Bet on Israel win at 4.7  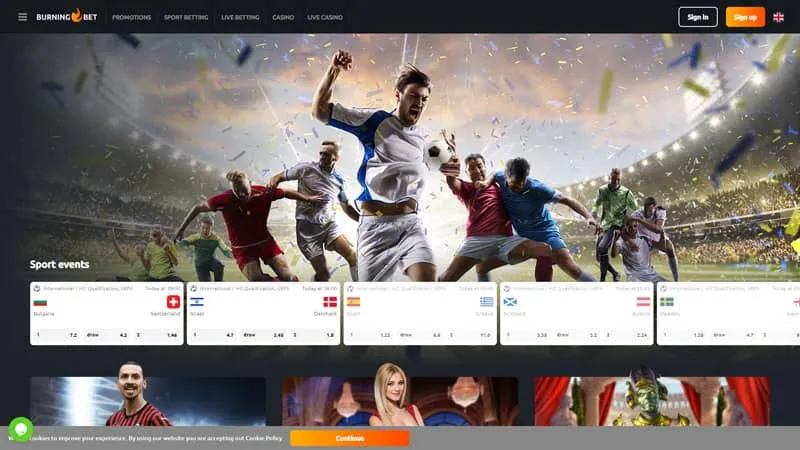click(x=213, y=335)
